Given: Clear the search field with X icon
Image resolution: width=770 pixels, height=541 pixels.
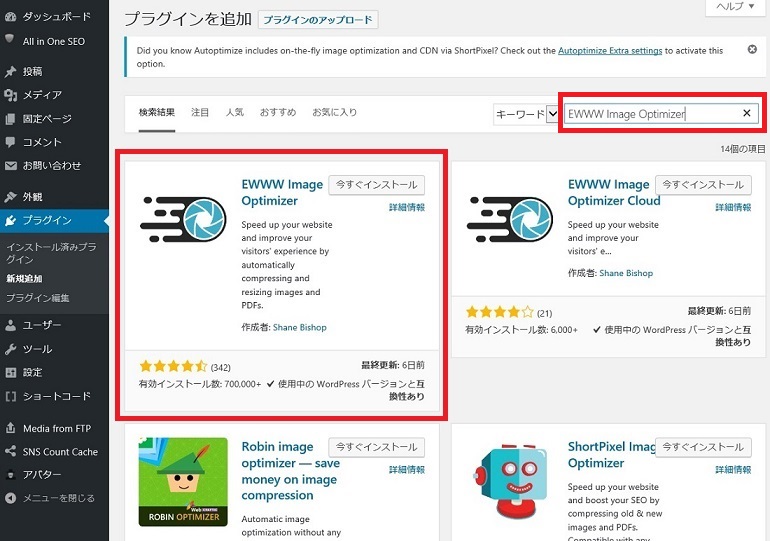Looking at the screenshot, I should click(x=746, y=114).
